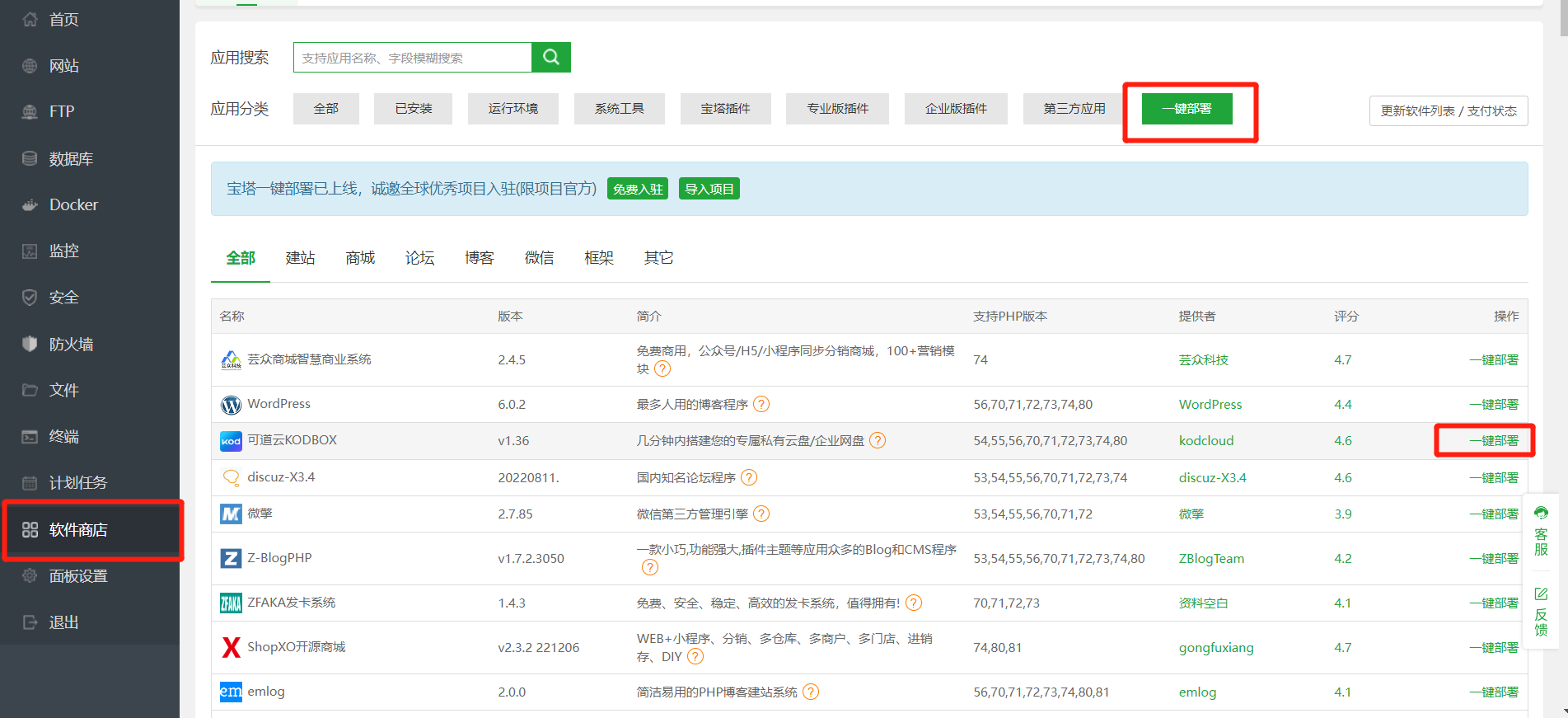
Task: Click the help icon beside emlog description
Action: 811,692
